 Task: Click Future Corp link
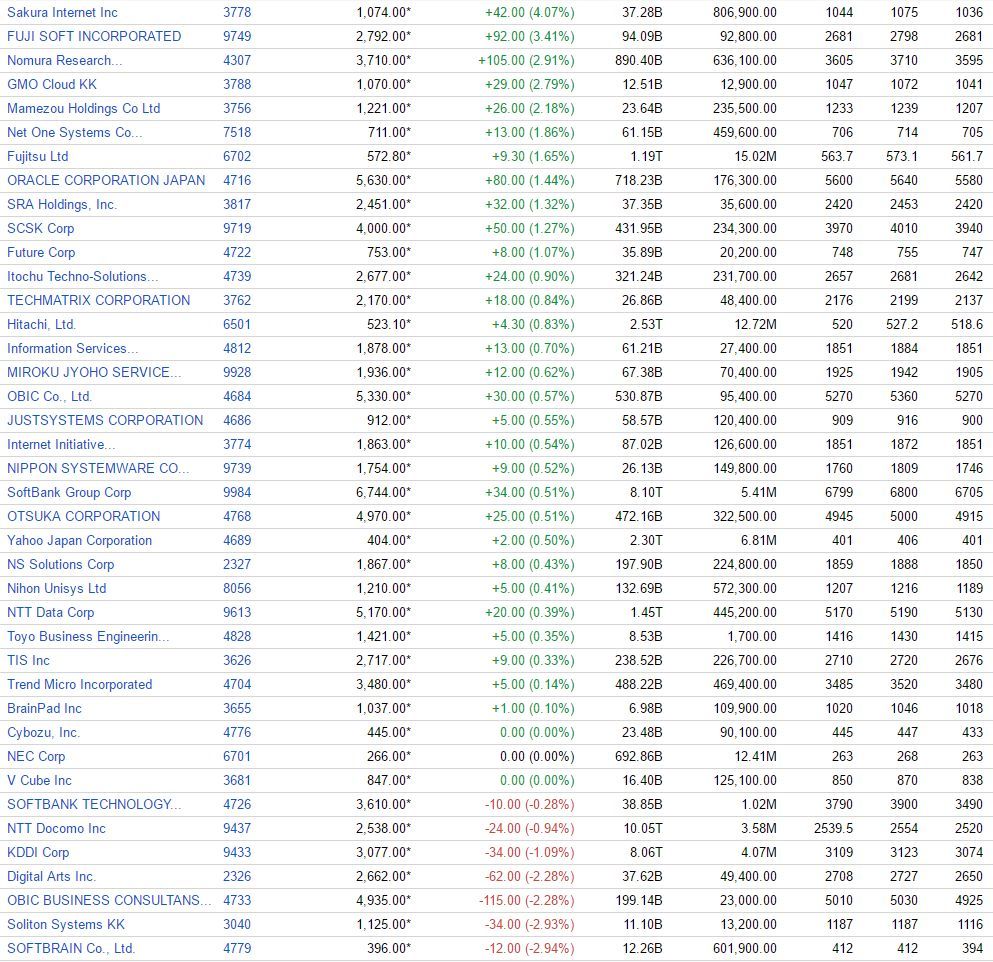pos(41,253)
